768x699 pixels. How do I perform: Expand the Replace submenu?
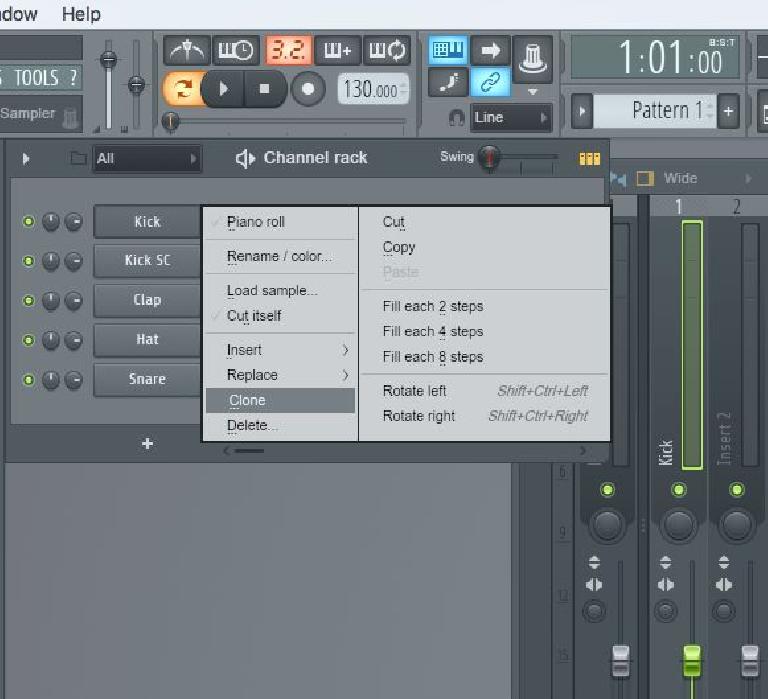[280, 375]
